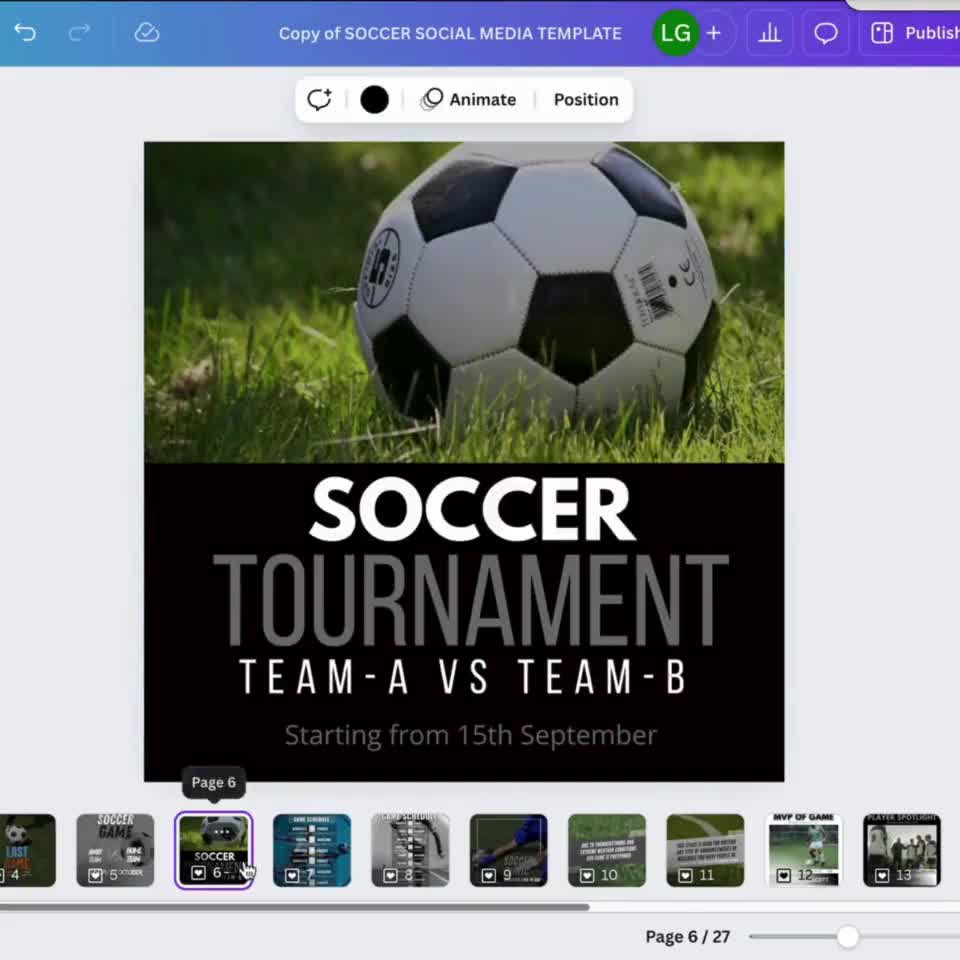
Task: Open the LG account avatar
Action: (675, 32)
